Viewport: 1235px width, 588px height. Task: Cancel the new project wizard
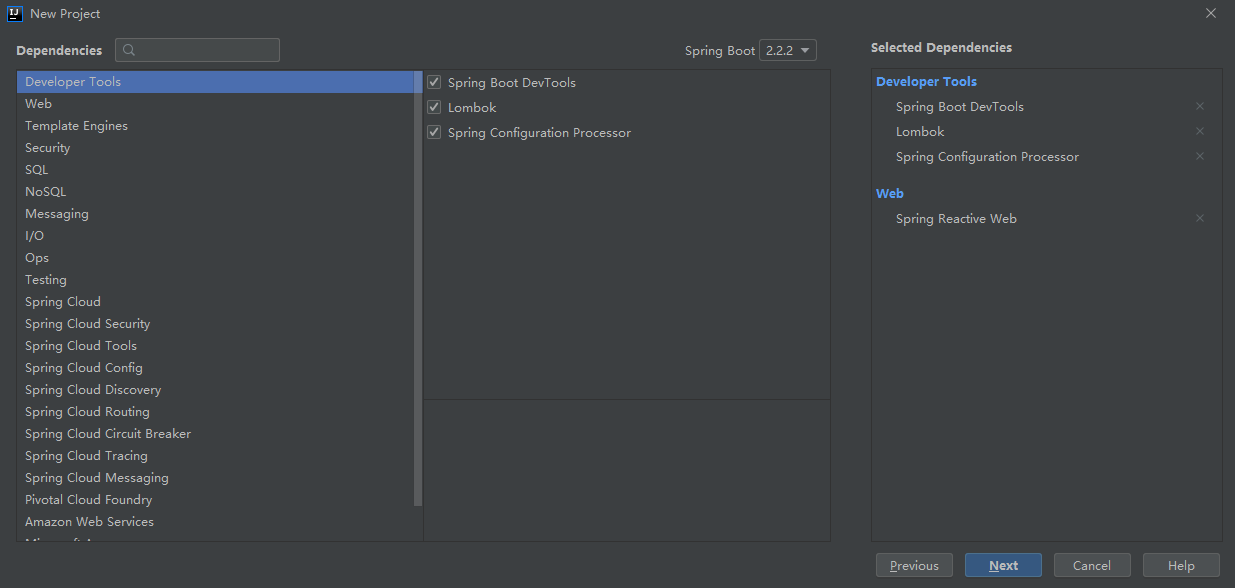coord(1092,566)
